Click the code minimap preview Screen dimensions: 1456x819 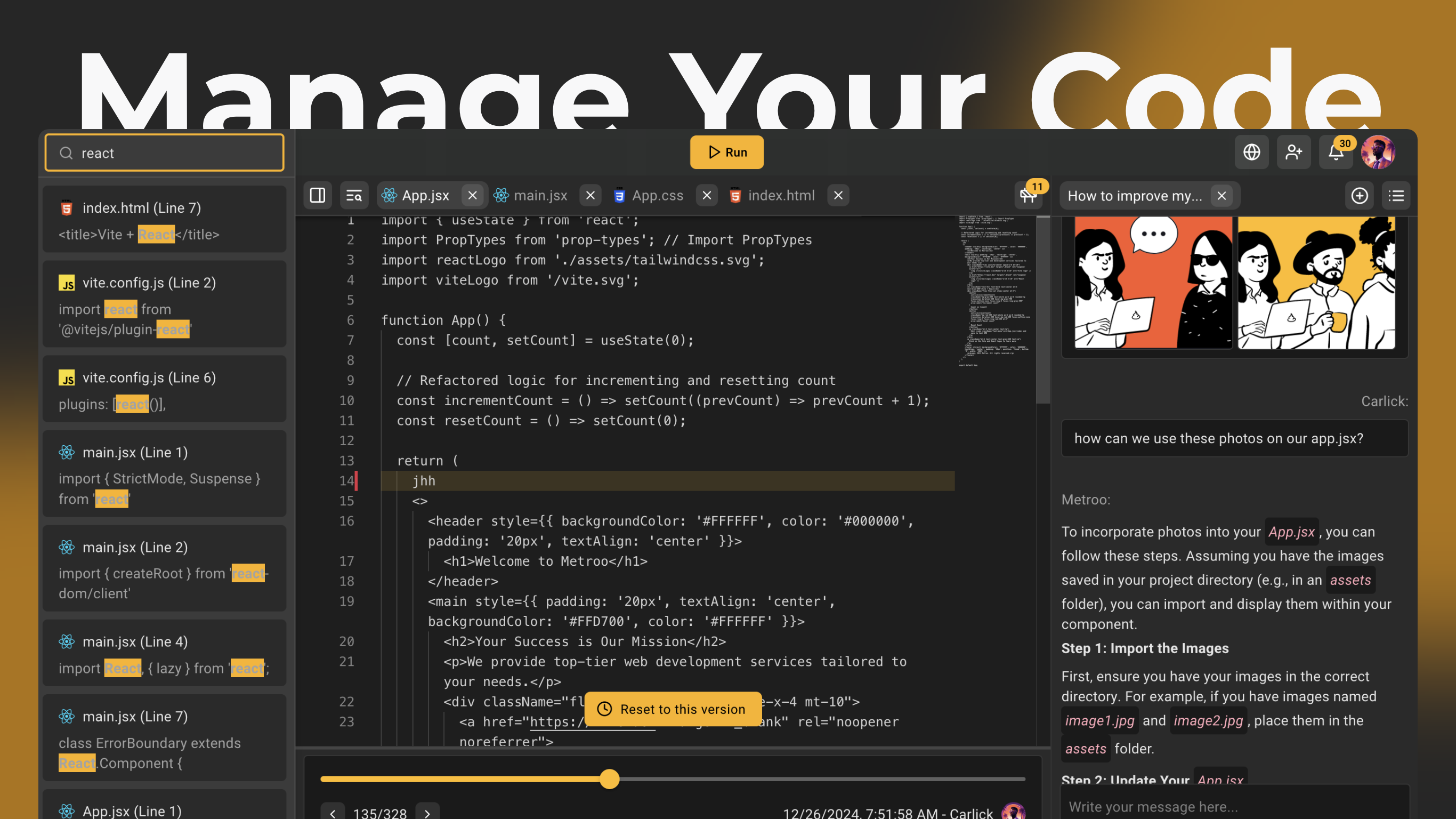tap(996, 291)
